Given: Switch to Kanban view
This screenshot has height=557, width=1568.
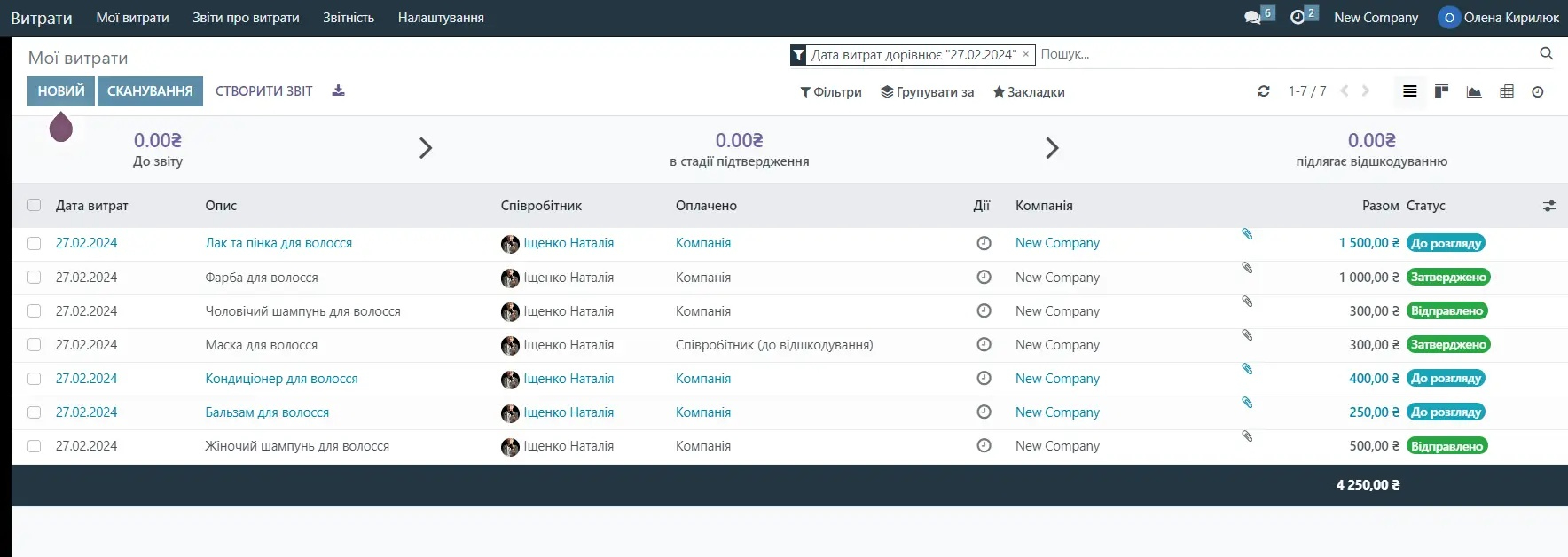Looking at the screenshot, I should 1441,91.
